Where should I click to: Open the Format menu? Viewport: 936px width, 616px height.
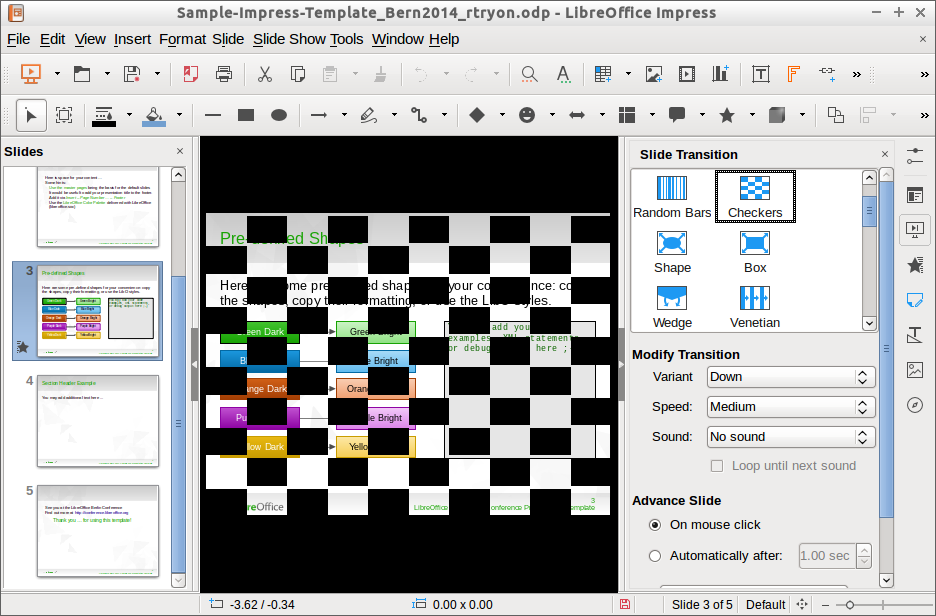(x=182, y=39)
